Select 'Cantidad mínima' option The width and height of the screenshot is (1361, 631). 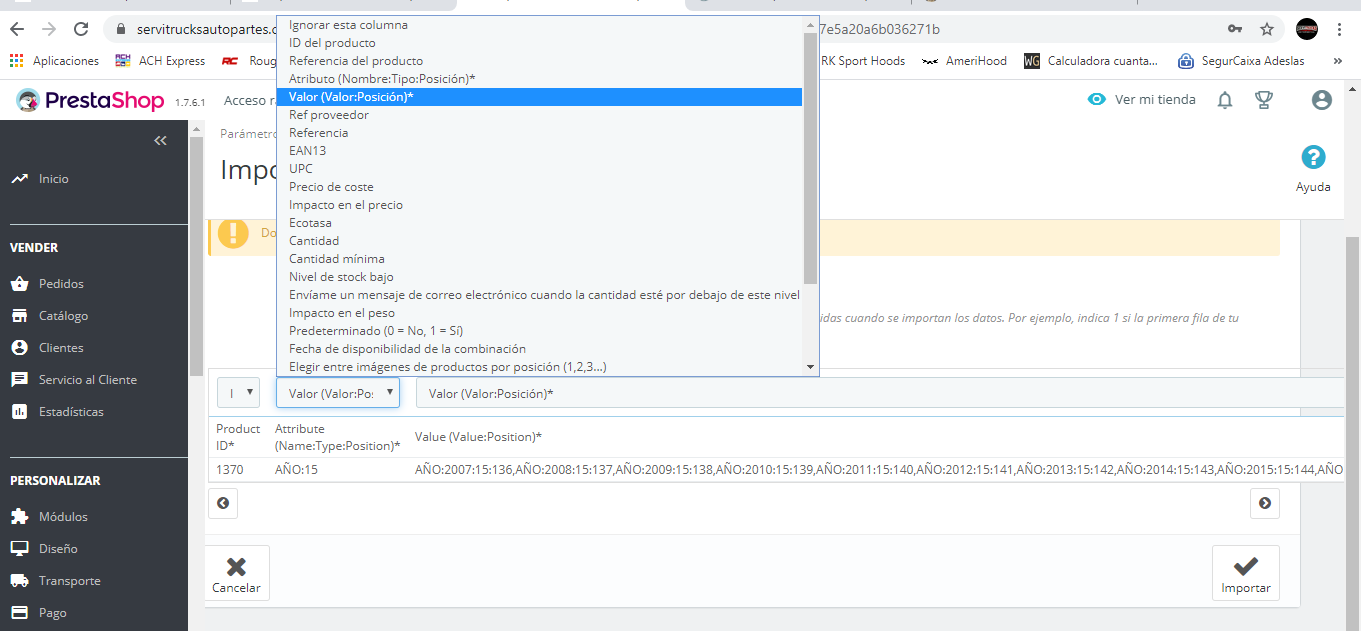(540, 259)
